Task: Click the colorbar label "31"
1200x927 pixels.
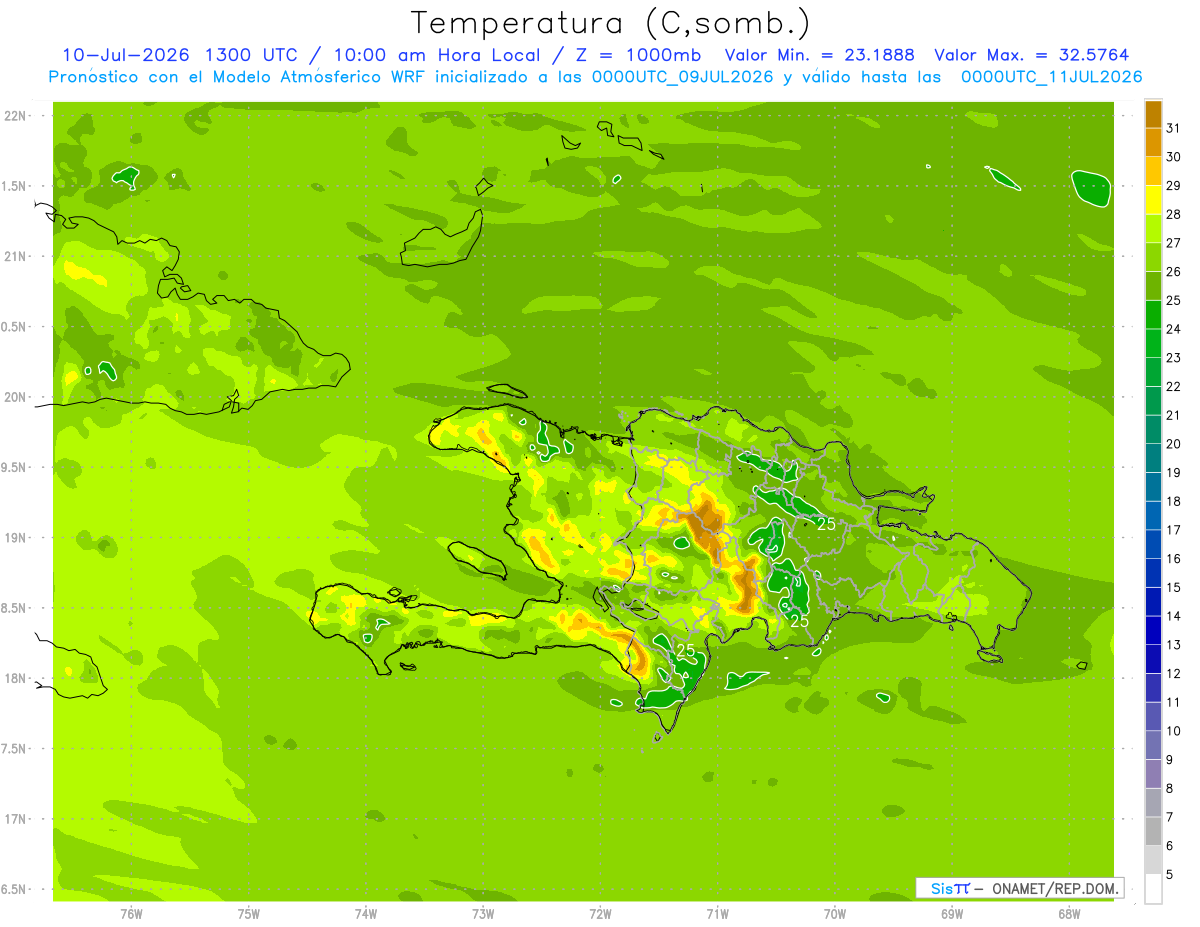Action: [x=1174, y=128]
